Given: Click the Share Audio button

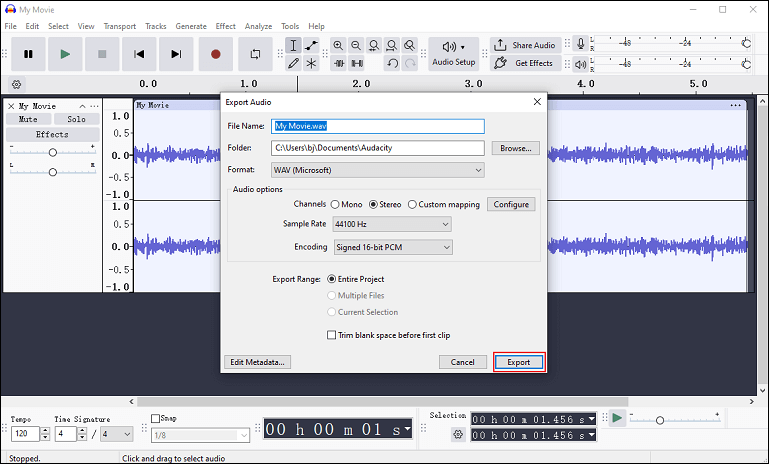Looking at the screenshot, I should (x=525, y=45).
